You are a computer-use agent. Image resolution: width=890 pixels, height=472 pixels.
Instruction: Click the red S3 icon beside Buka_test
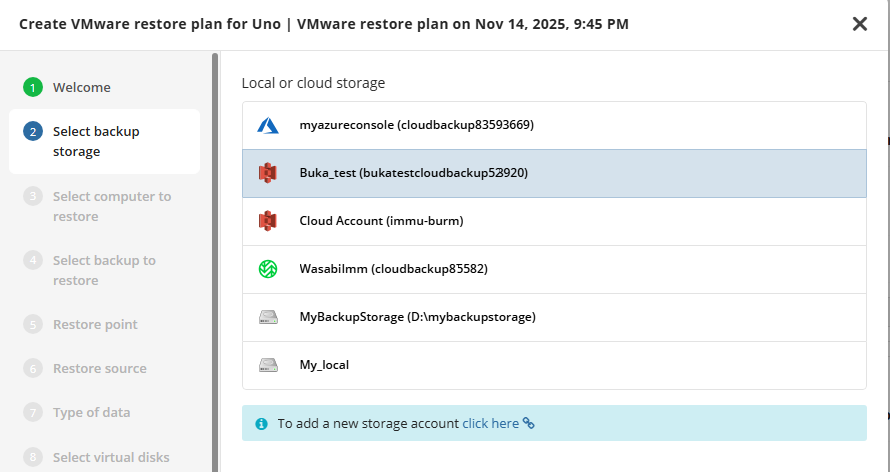click(x=267, y=173)
